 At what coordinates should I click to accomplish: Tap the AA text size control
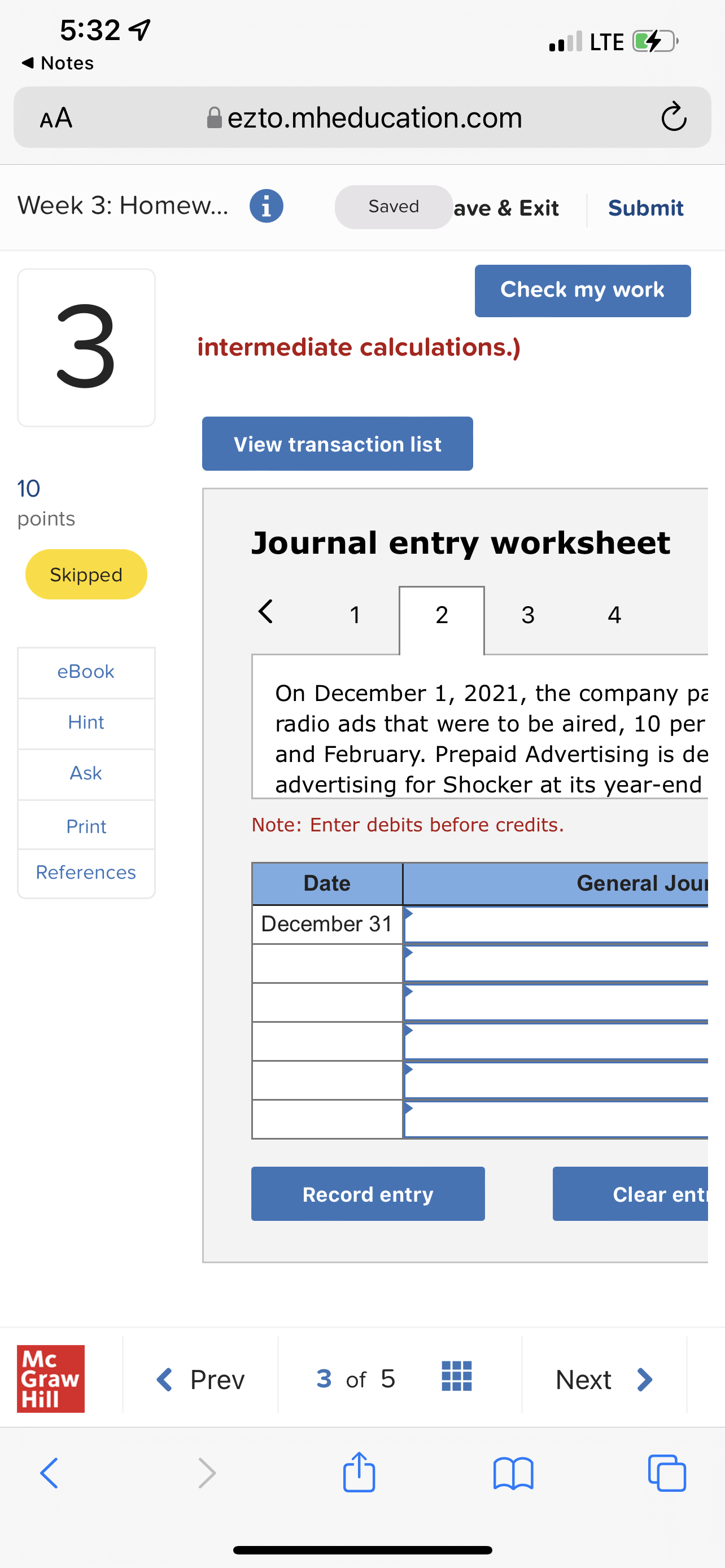click(x=56, y=117)
